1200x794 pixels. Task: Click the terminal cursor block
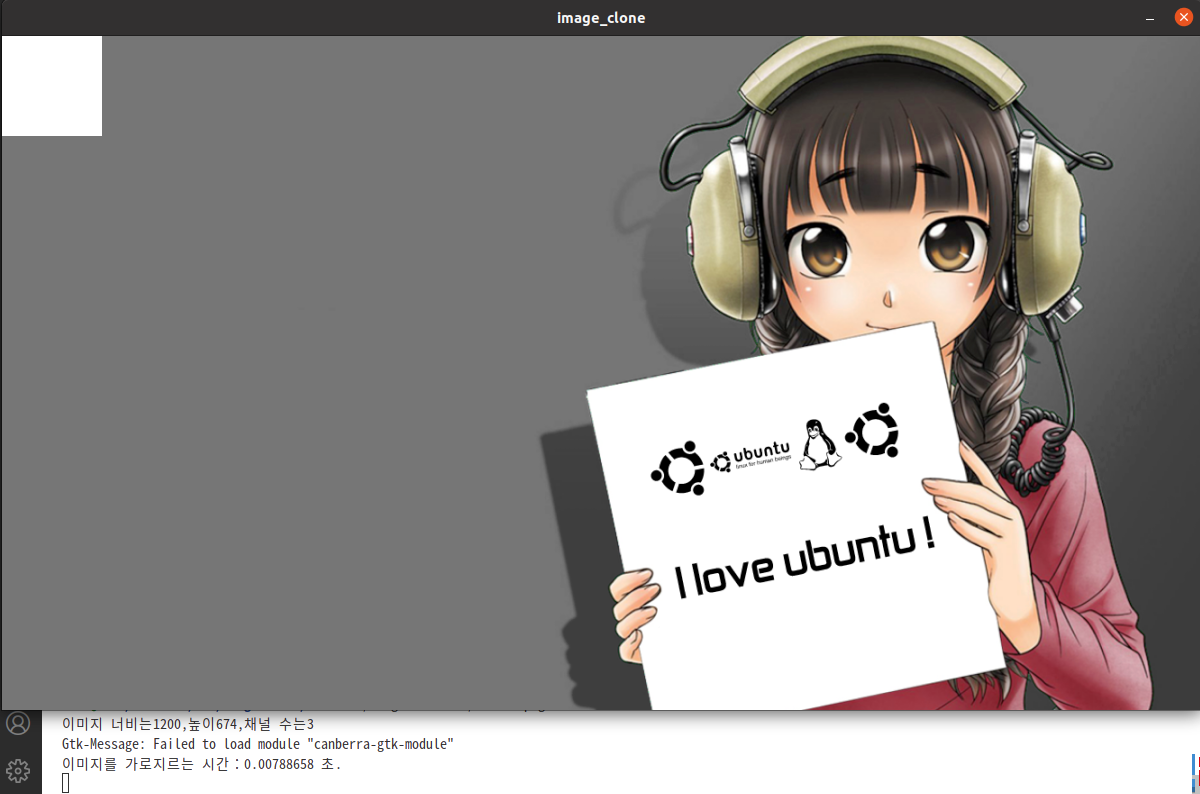[x=66, y=783]
